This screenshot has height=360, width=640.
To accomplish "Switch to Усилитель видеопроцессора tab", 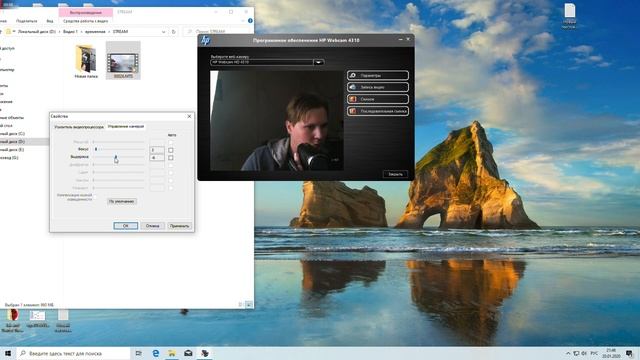I will pos(79,127).
